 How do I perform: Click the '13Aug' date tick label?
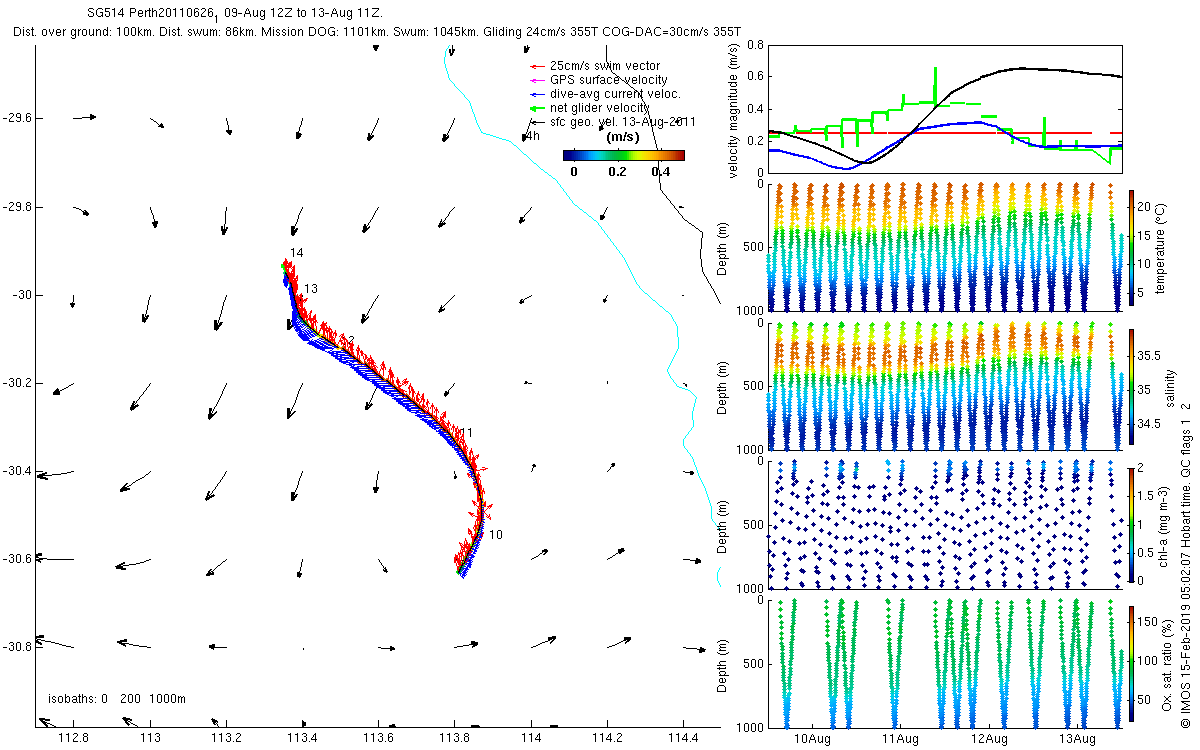click(1076, 738)
